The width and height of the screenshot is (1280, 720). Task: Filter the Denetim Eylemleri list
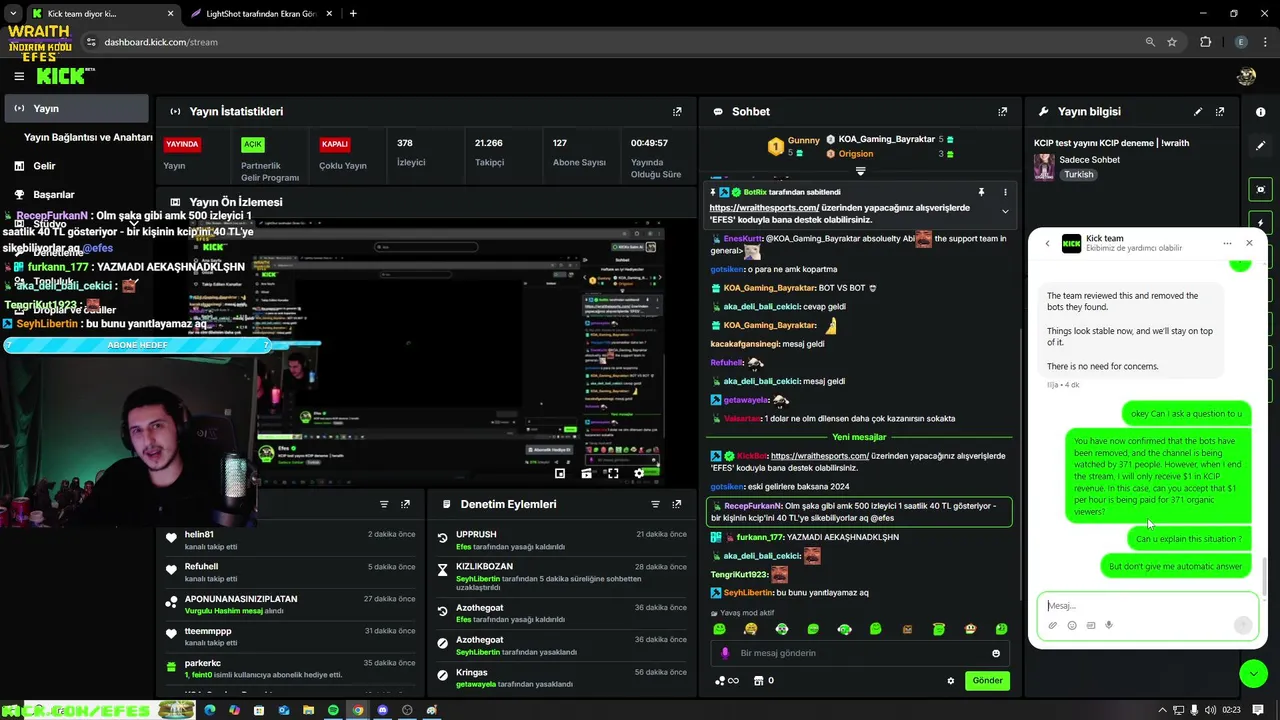point(655,505)
